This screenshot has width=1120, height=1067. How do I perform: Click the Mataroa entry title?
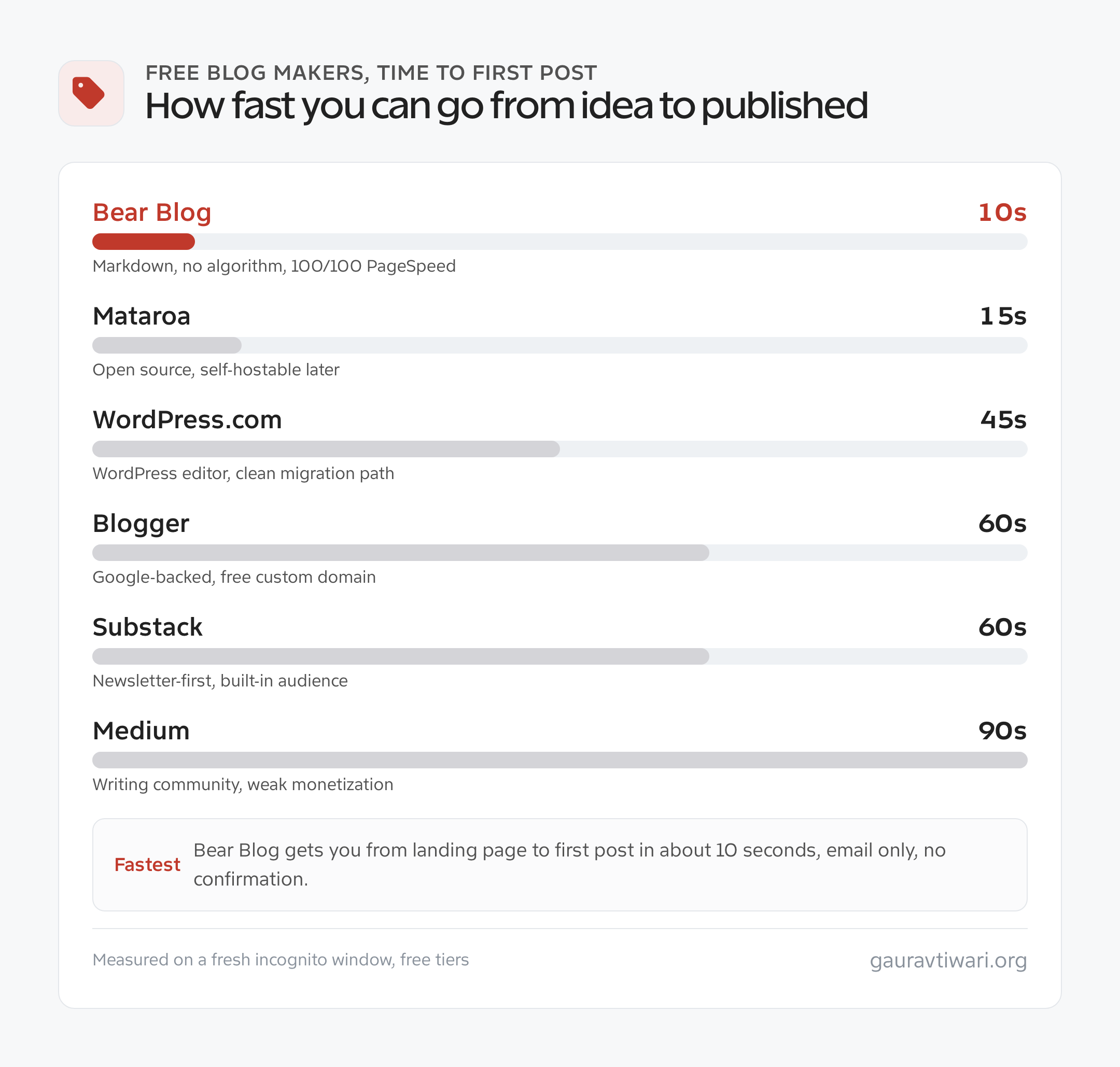click(142, 316)
